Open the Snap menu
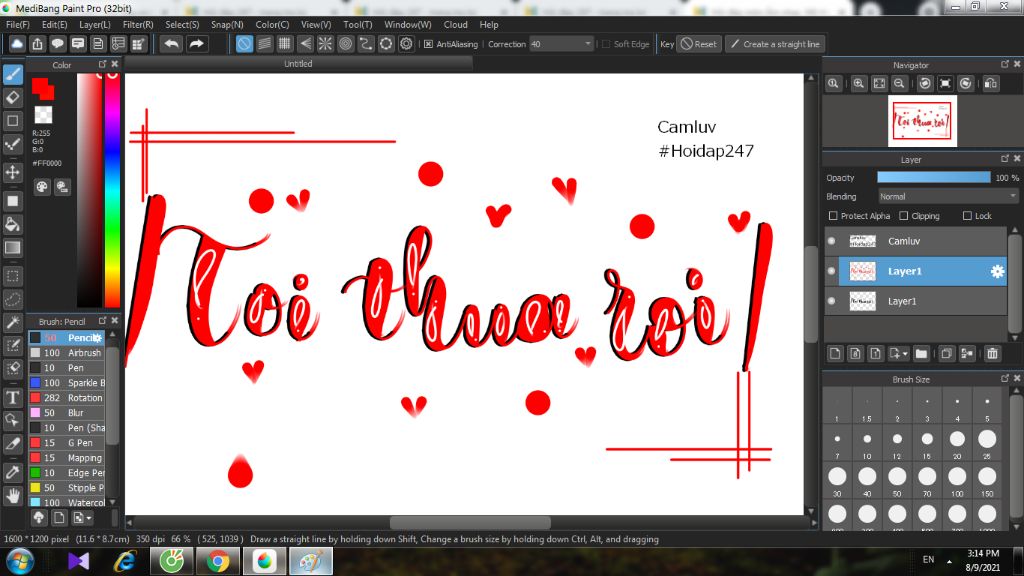The image size is (1024, 576). (x=227, y=25)
